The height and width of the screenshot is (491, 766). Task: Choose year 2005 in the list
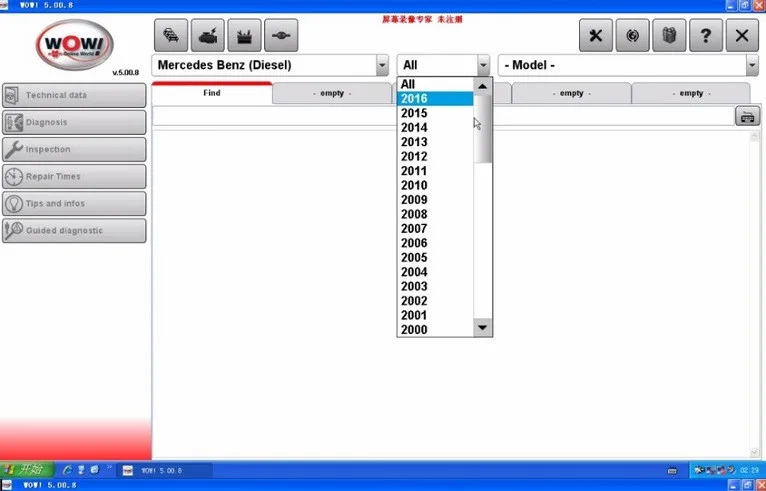click(435, 257)
